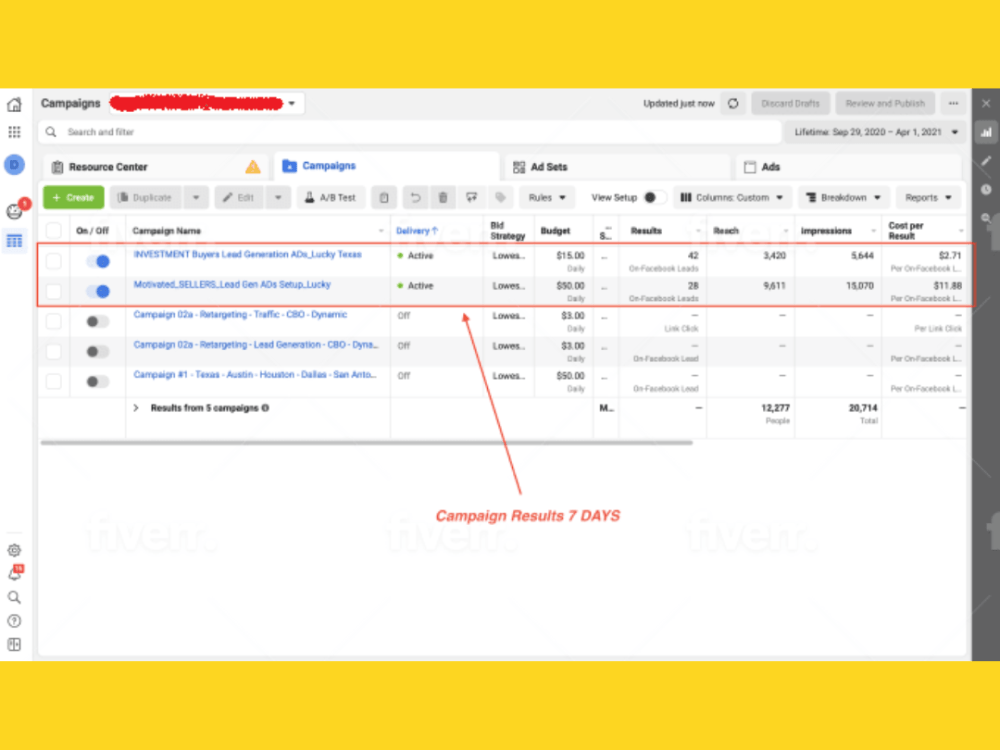Click the search magnifier in left sidebar
Viewport: 1000px width, 750px height.
[14, 598]
